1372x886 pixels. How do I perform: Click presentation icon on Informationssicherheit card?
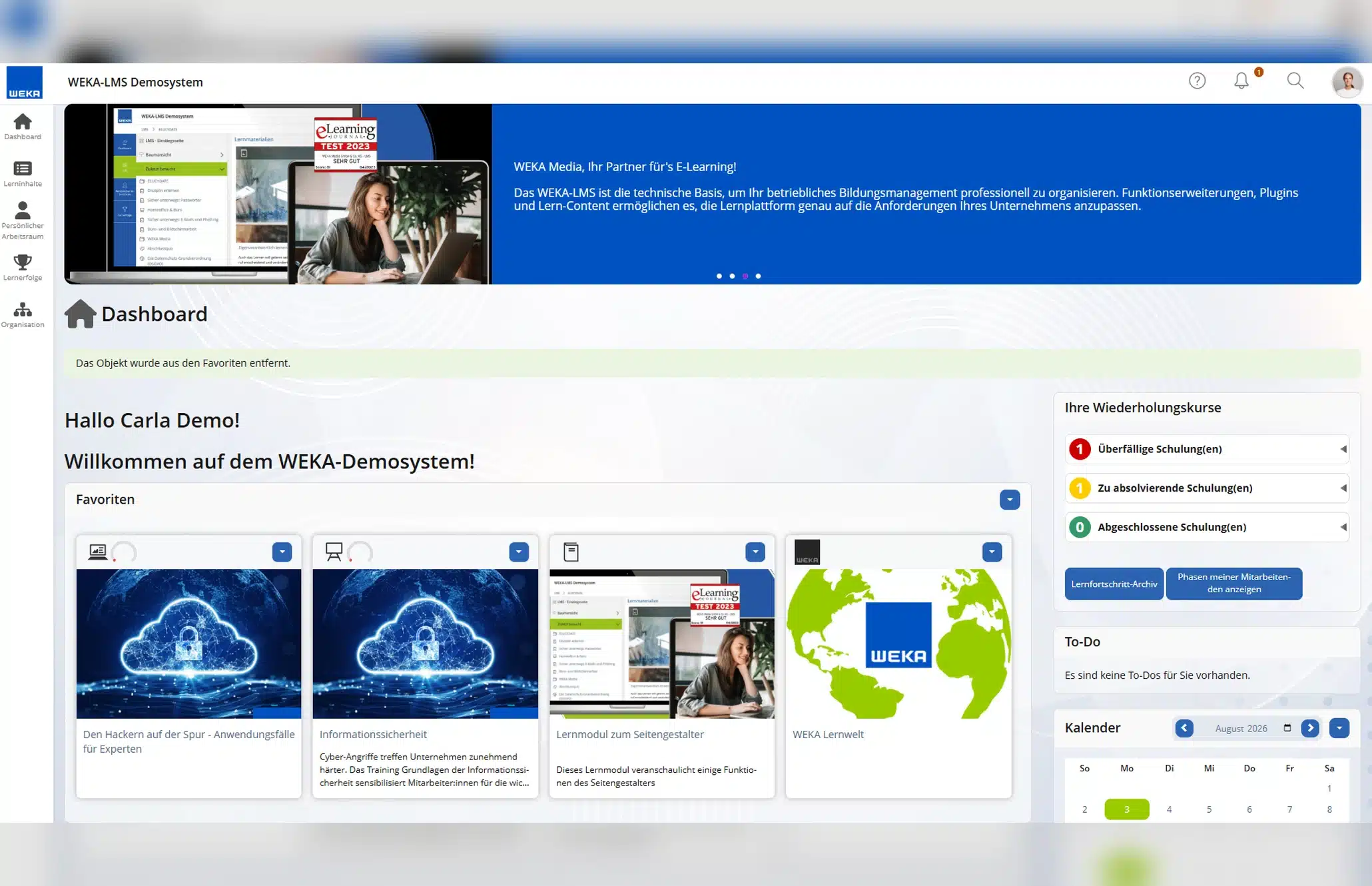click(x=334, y=552)
